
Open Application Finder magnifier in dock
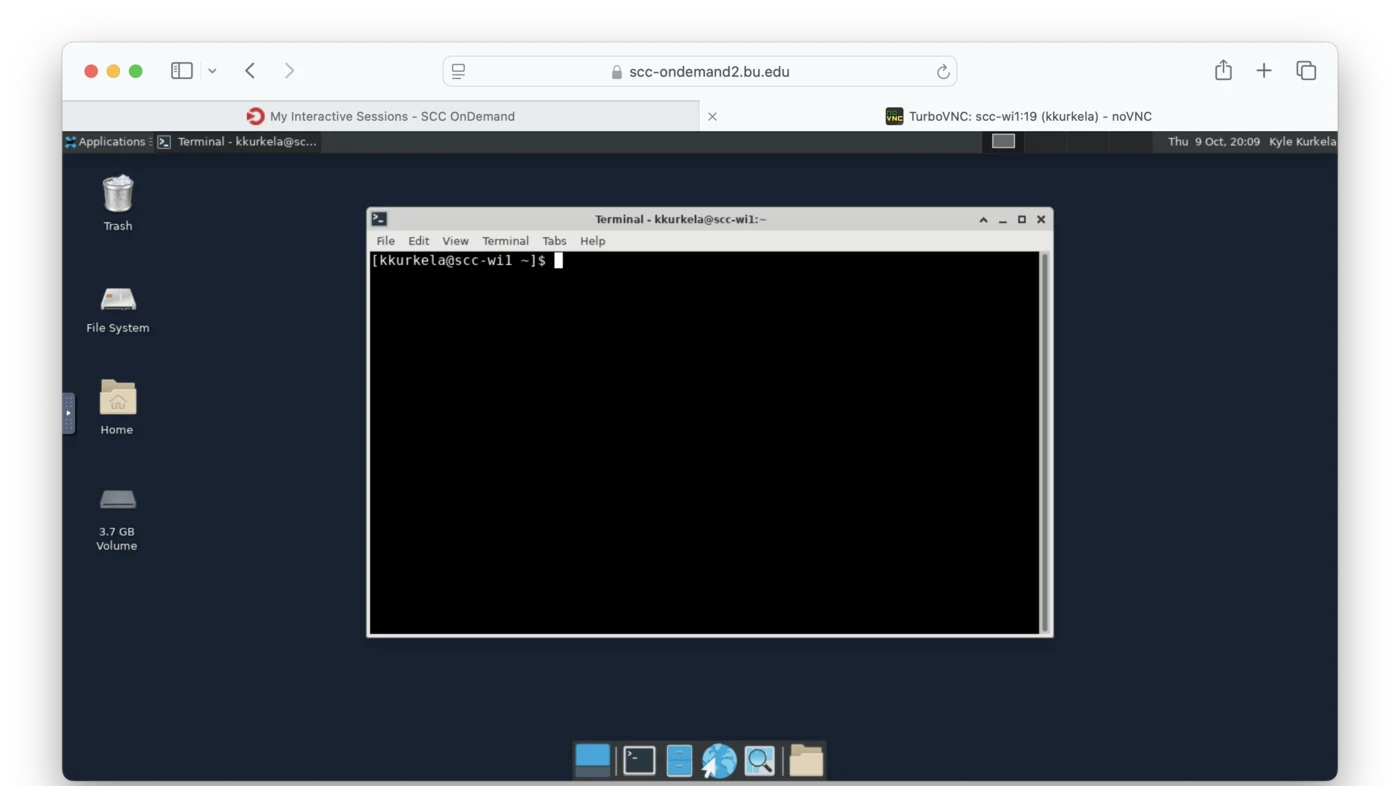tap(760, 761)
